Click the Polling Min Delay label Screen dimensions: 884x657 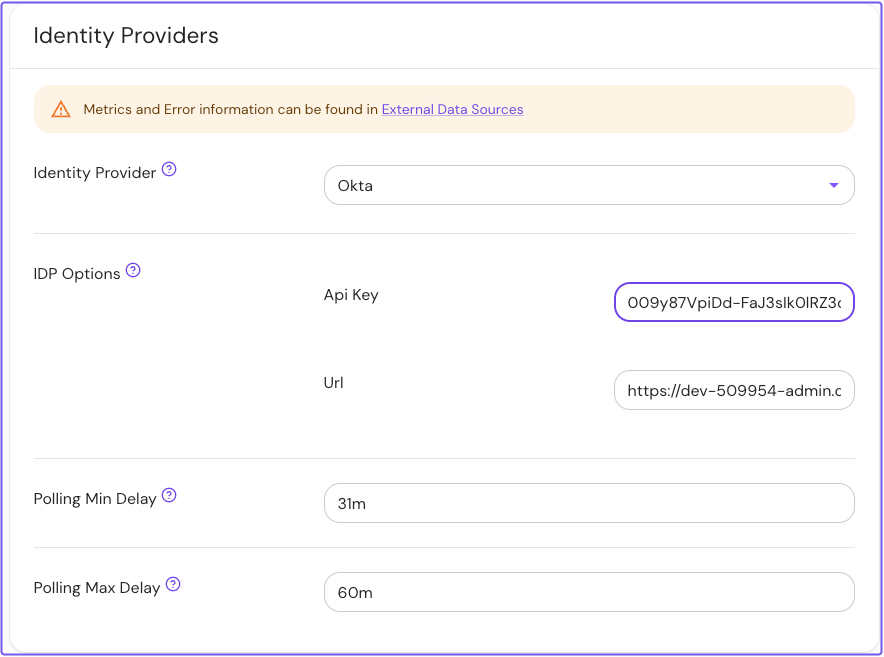[93, 498]
